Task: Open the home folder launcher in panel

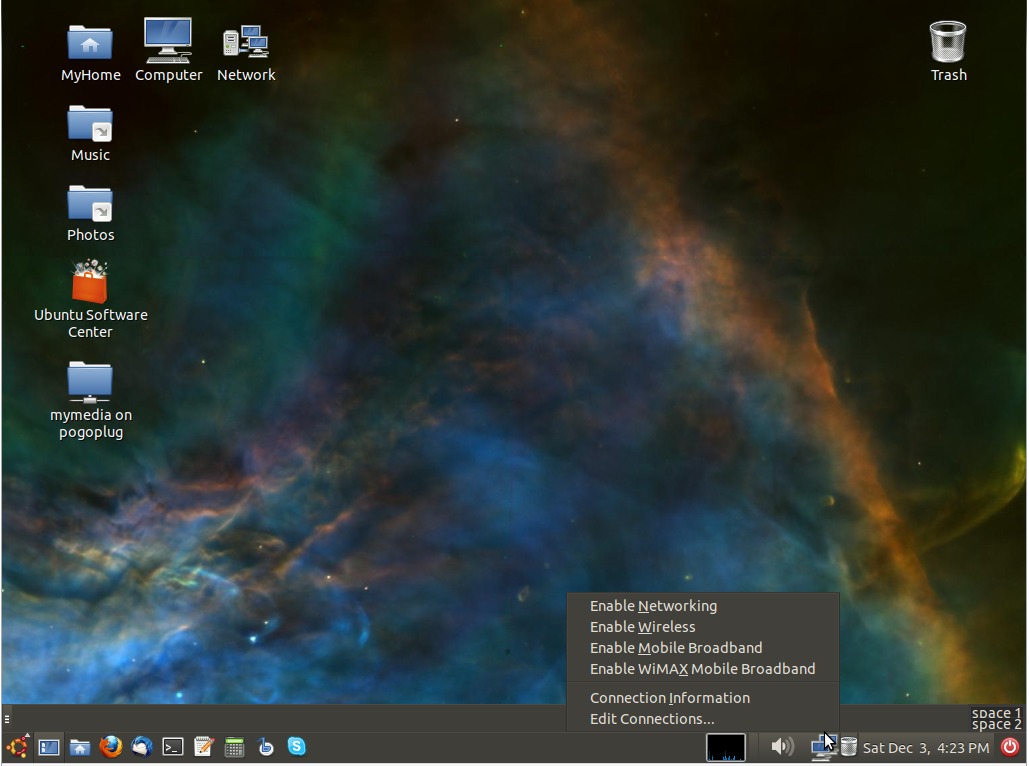Action: coord(79,747)
